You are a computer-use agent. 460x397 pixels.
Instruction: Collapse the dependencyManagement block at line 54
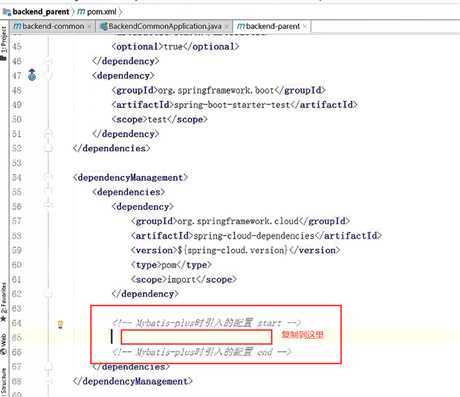[48, 177]
